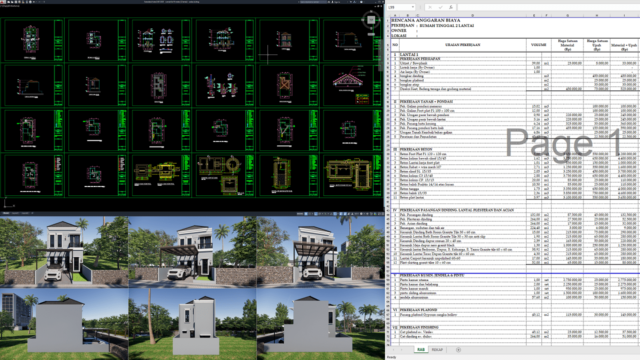
Task: Open the Excel Name Box dropdown arrow
Action: click(x=413, y=7)
